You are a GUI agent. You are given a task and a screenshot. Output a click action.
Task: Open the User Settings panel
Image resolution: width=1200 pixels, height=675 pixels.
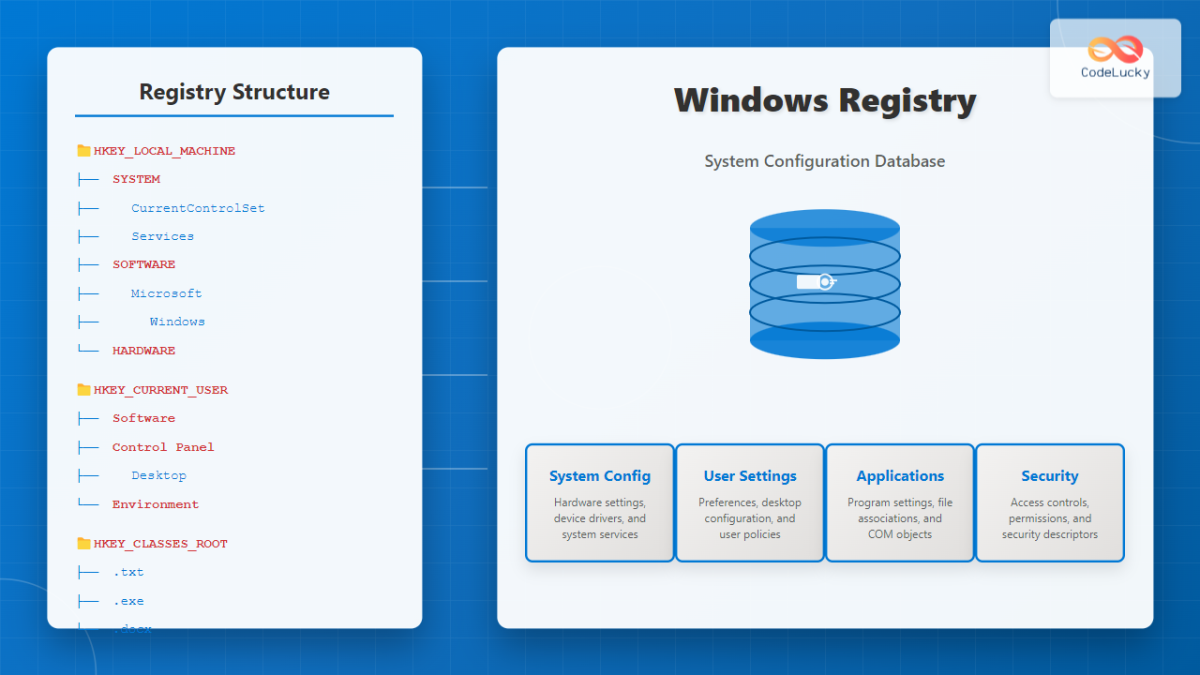tap(749, 502)
